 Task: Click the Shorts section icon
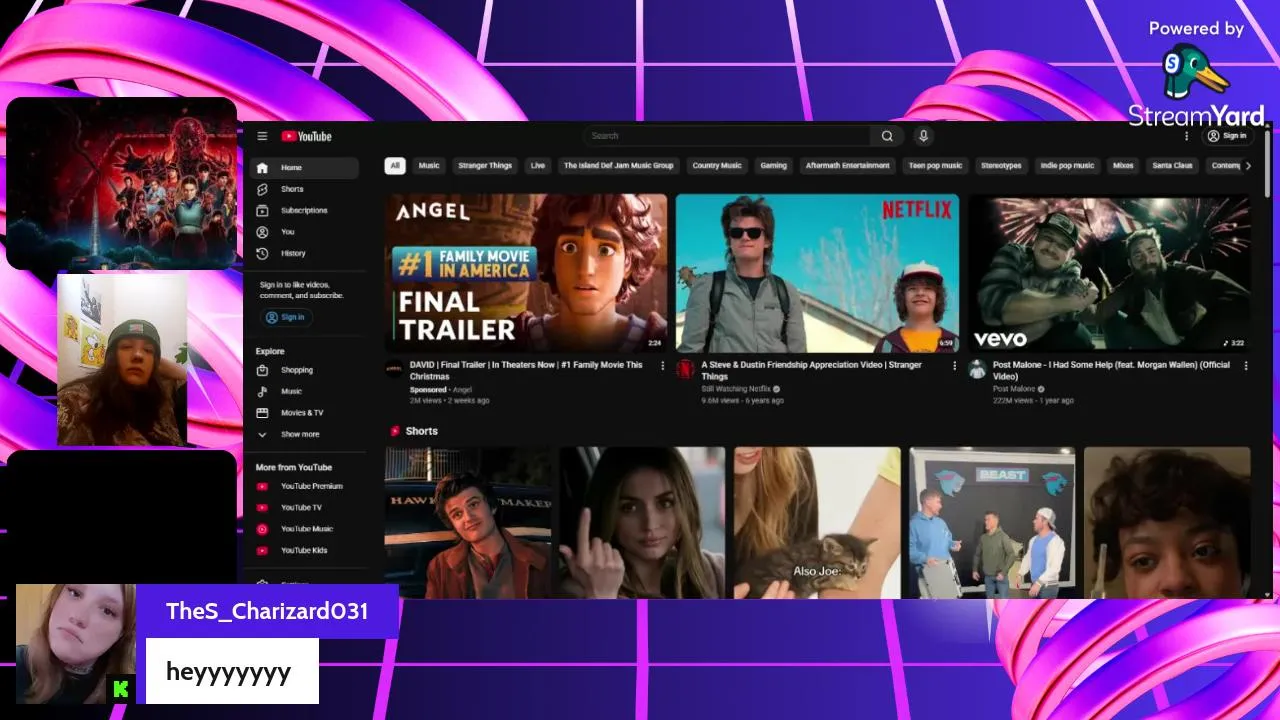click(395, 431)
